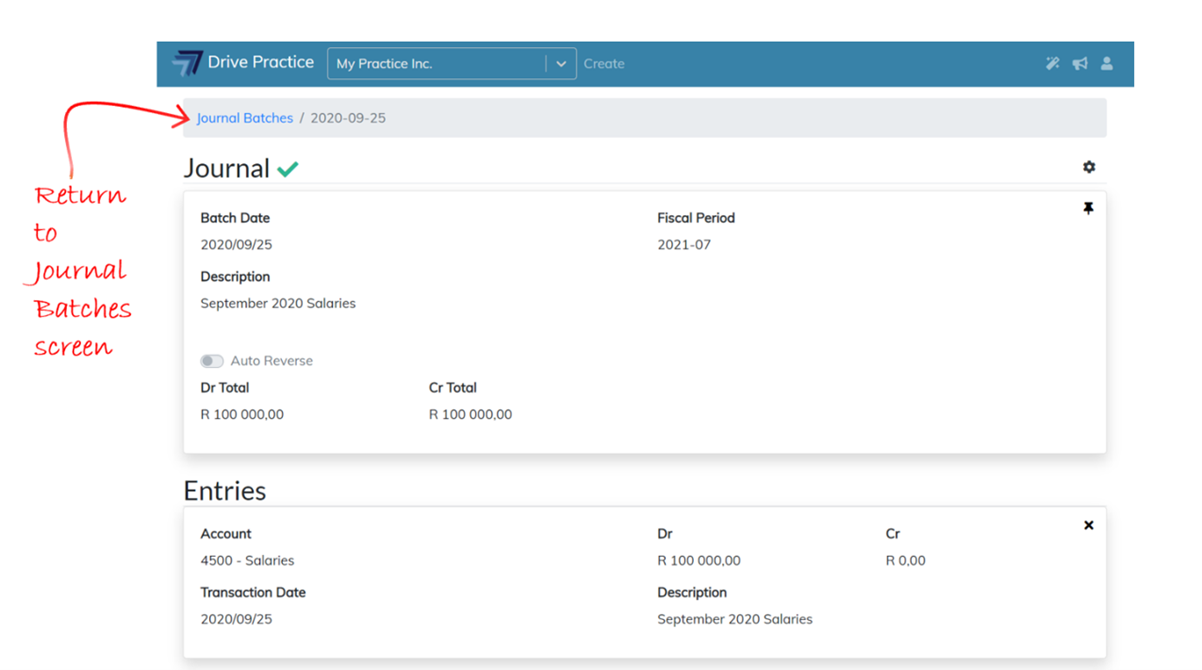1202x670 pixels.
Task: Click the Fiscal Period value 2021-07
Action: pyautogui.click(x=684, y=244)
